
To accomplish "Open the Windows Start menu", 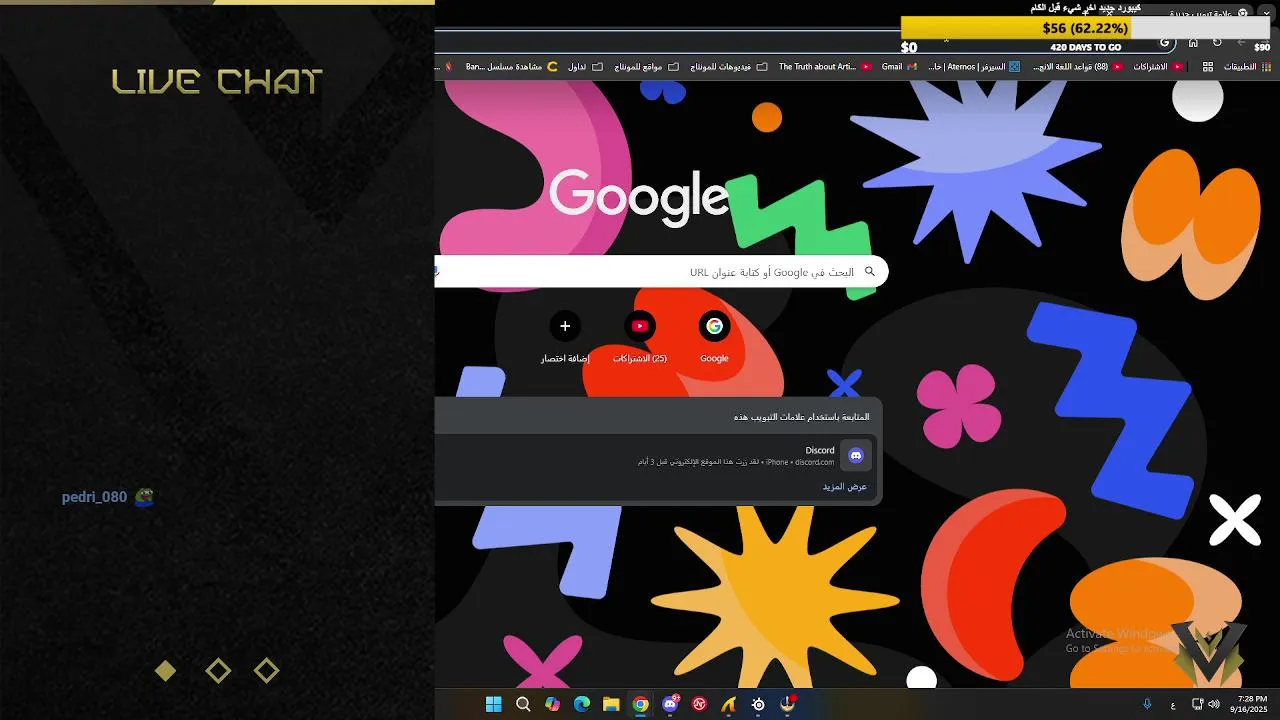I will (494, 704).
